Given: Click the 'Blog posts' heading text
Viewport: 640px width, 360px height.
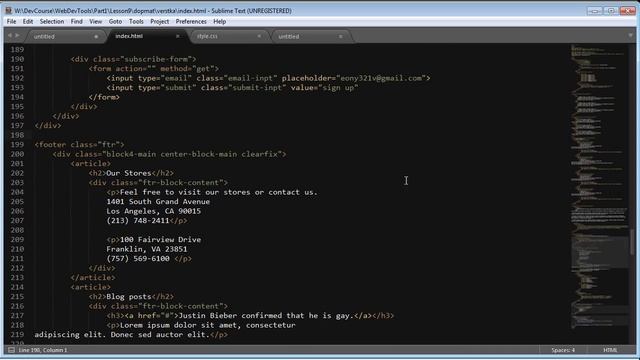Looking at the screenshot, I should click(129, 297).
